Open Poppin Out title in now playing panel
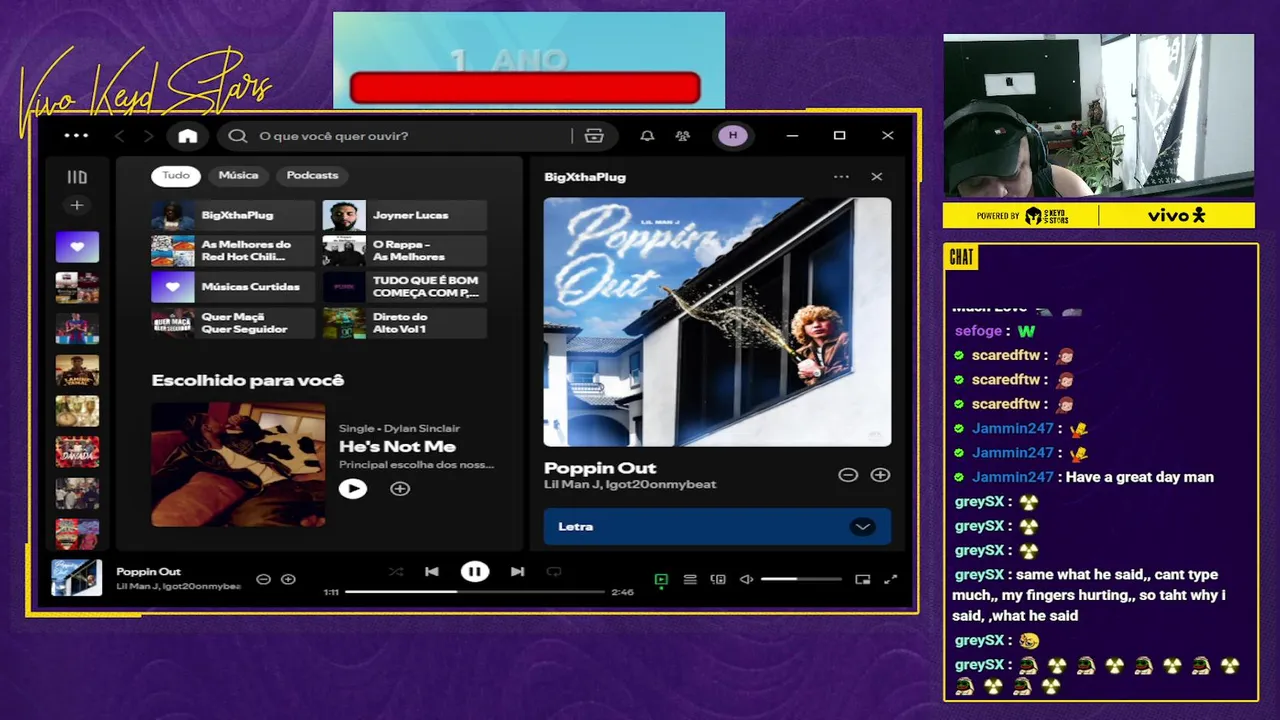Image resolution: width=1280 pixels, height=720 pixels. tap(600, 468)
